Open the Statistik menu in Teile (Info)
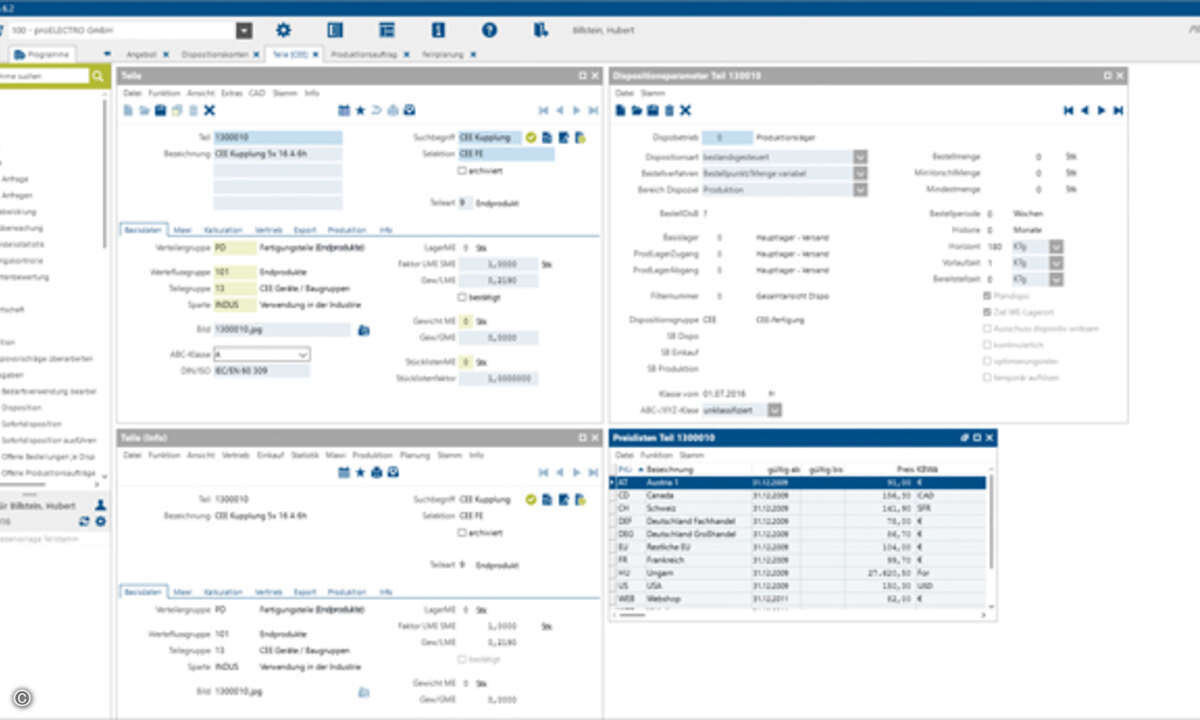Image resolution: width=1200 pixels, height=720 pixels. click(304, 455)
